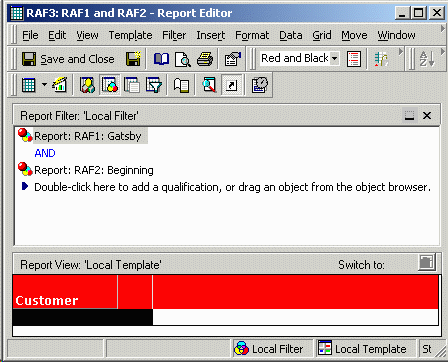This screenshot has width=448, height=362.
Task: Select the Report: RAF2: Beginning qualification
Action: pyautogui.click(x=94, y=170)
